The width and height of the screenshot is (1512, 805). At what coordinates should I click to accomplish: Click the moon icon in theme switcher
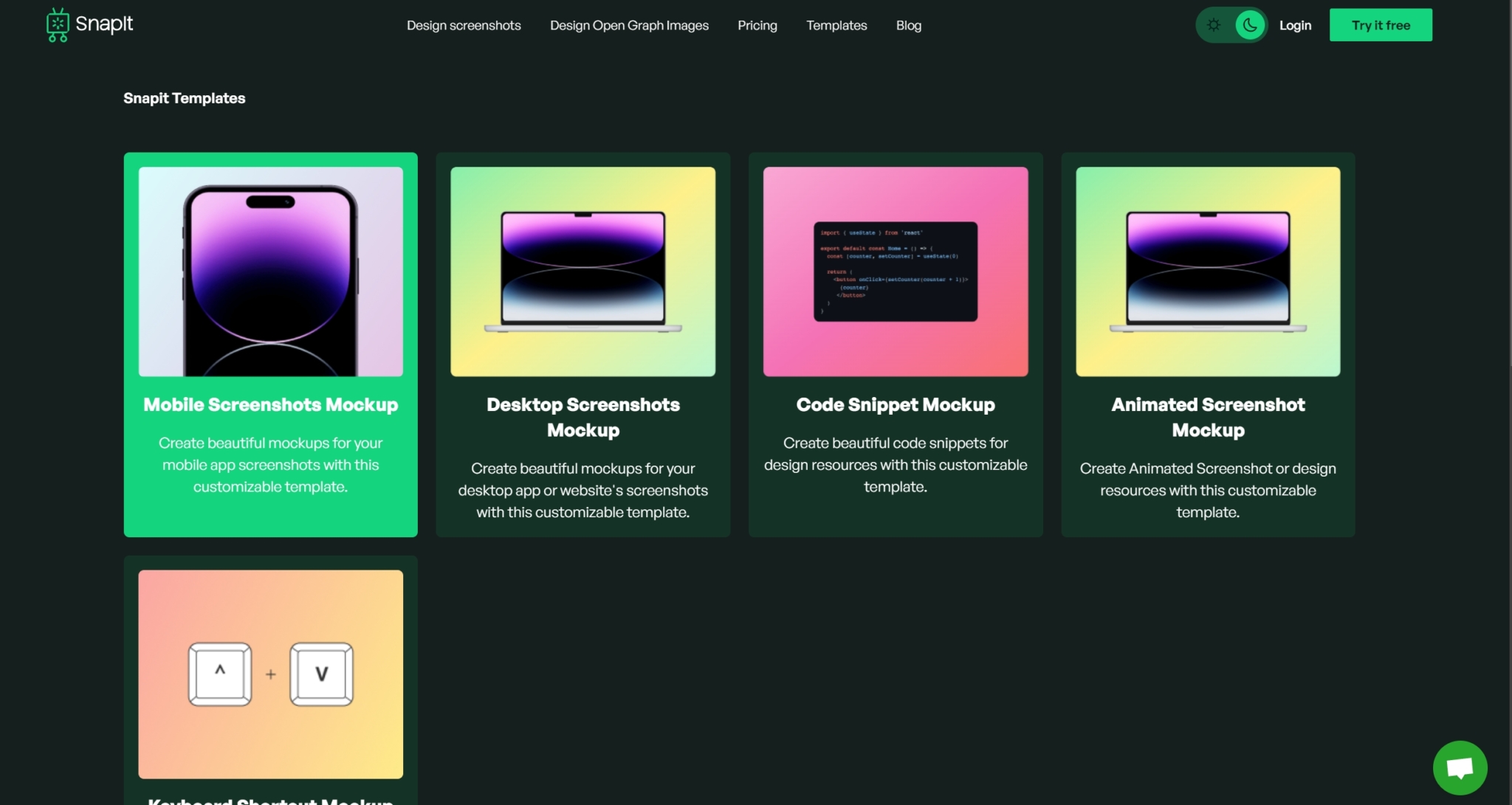tap(1249, 24)
